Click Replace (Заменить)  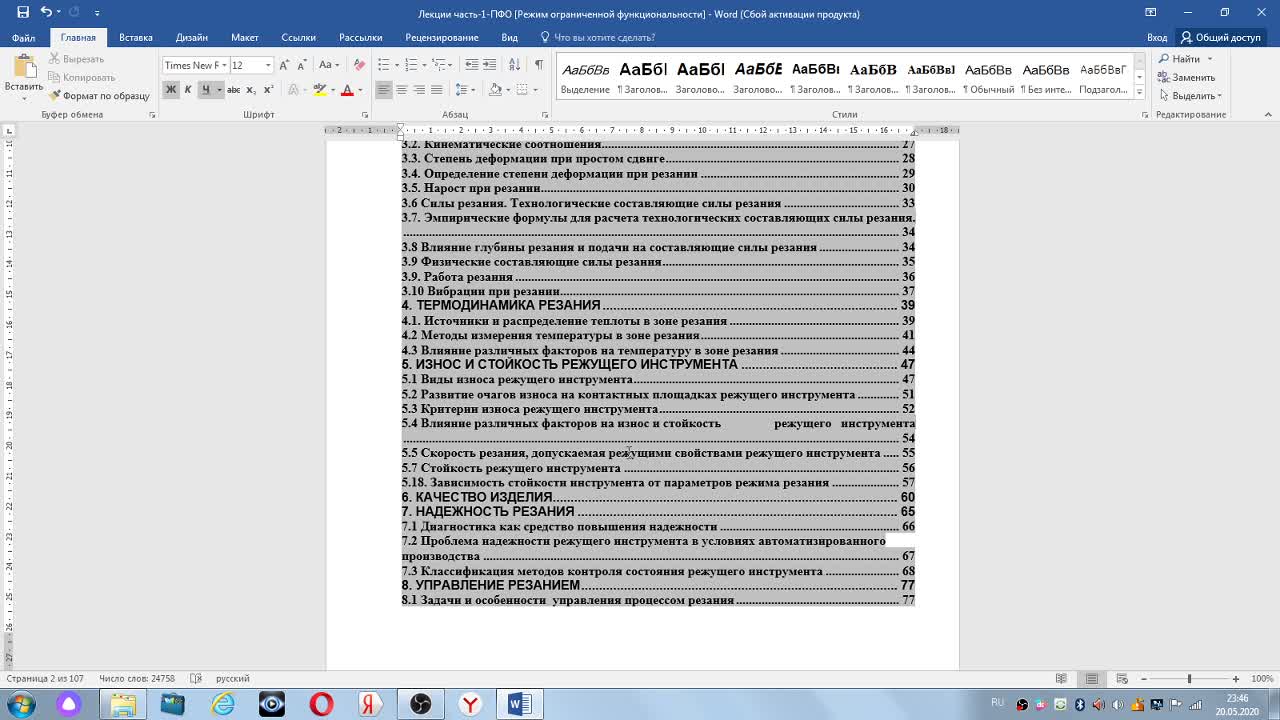point(1187,77)
